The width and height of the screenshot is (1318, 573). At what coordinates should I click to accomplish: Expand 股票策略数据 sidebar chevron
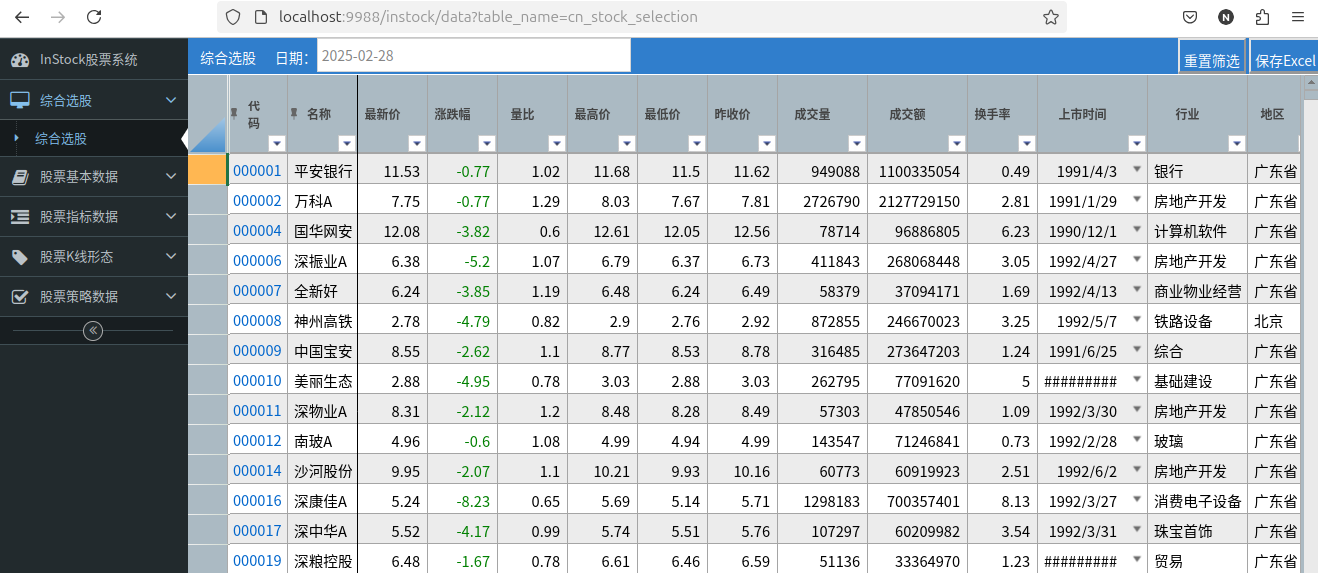171,297
